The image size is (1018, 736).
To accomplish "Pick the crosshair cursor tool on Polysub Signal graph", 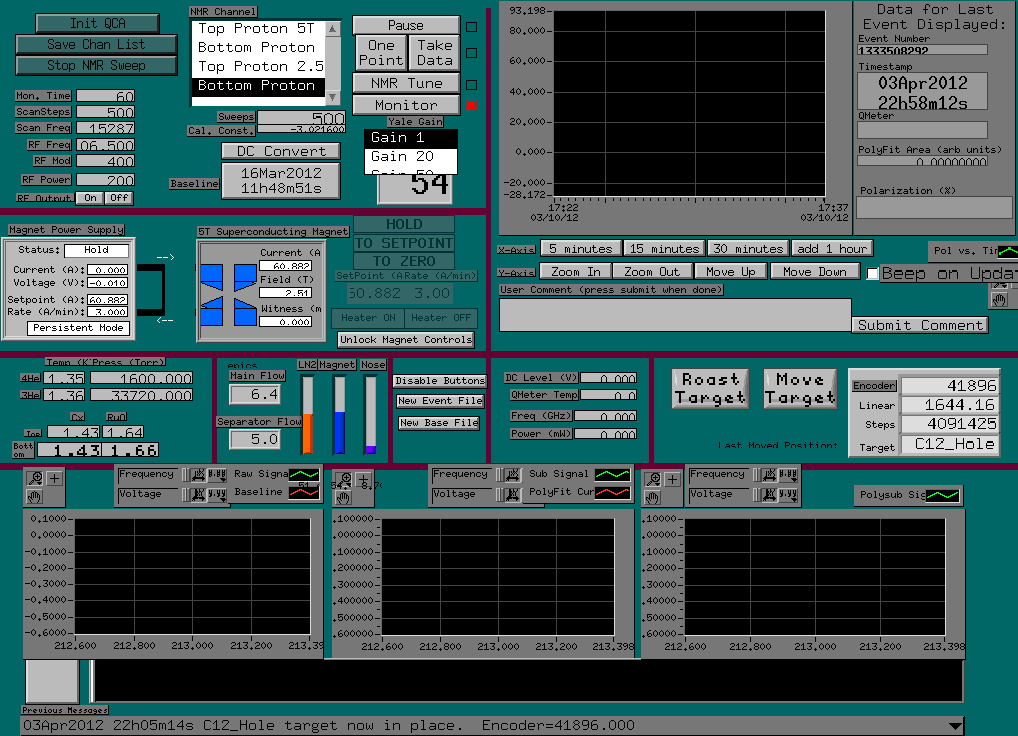I will pyautogui.click(x=673, y=480).
